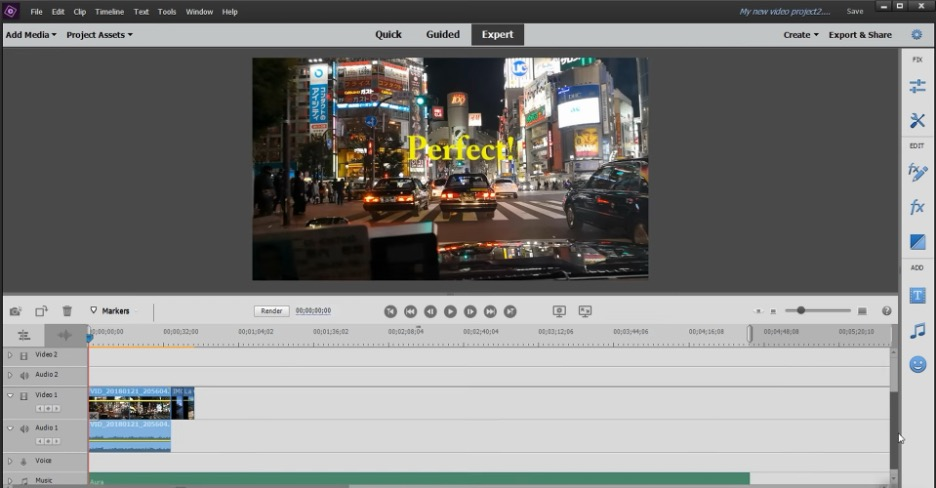Open the Create dropdown

[x=800, y=35]
